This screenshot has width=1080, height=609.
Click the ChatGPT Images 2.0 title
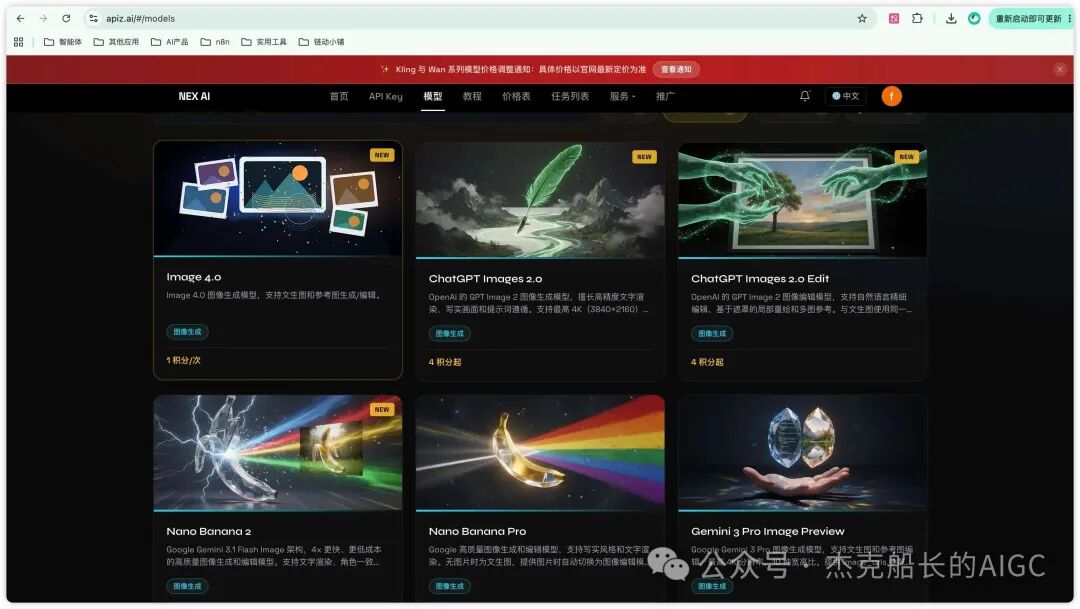pos(485,278)
